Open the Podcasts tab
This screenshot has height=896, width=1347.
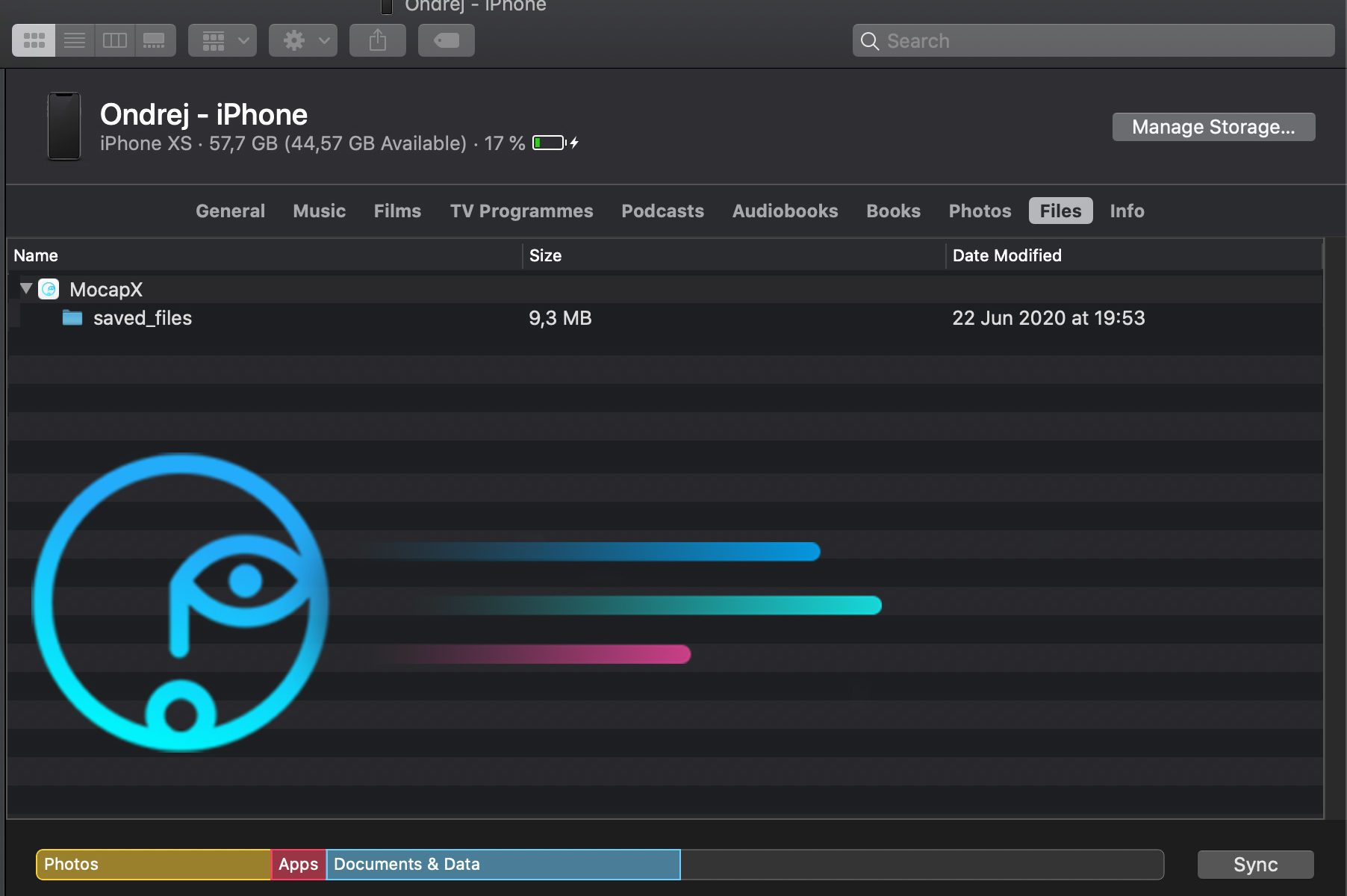coord(662,211)
